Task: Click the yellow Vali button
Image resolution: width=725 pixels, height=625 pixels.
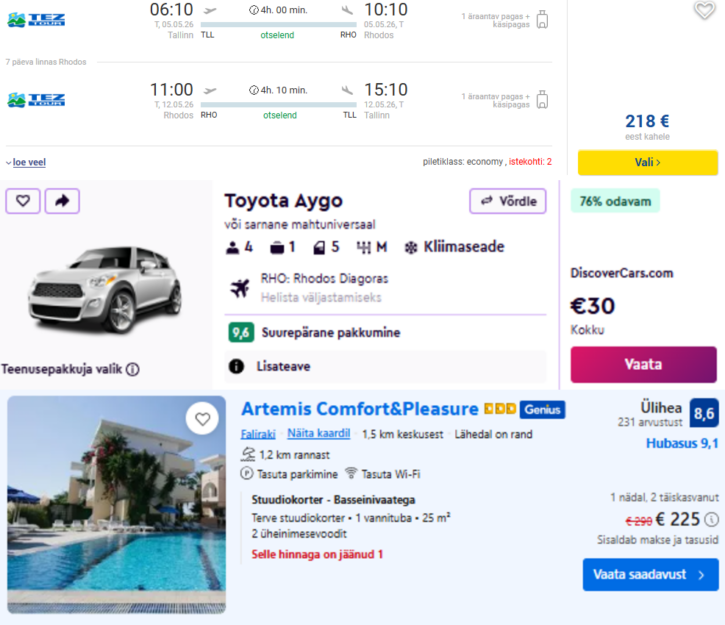Action: [648, 162]
